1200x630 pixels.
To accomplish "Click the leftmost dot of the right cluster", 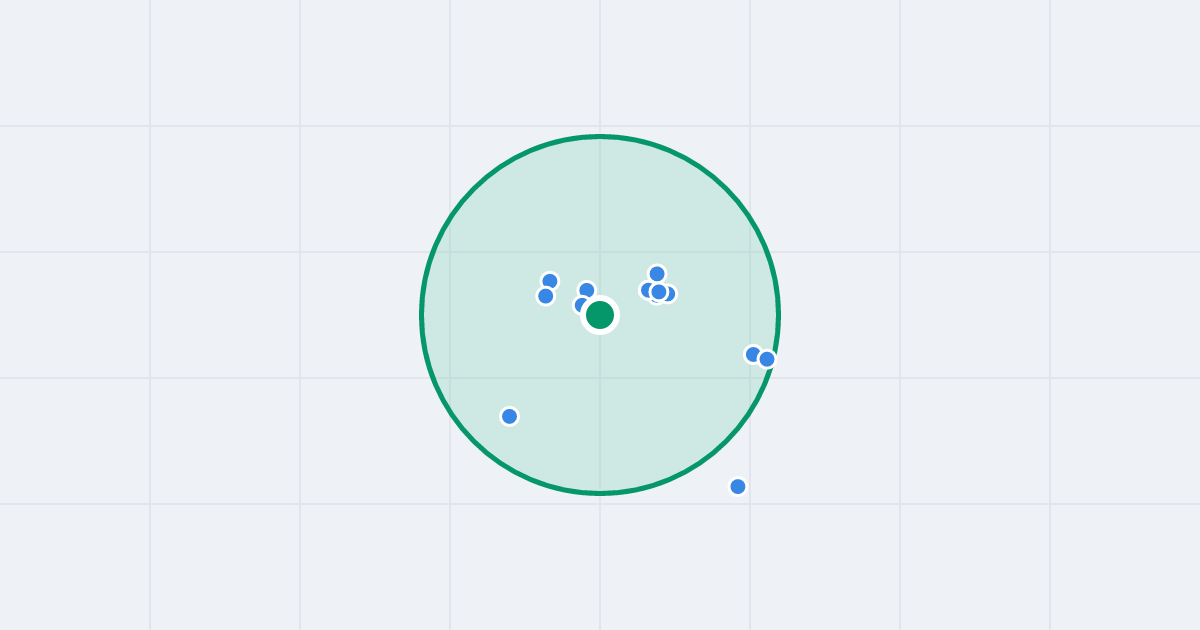I will (646, 290).
